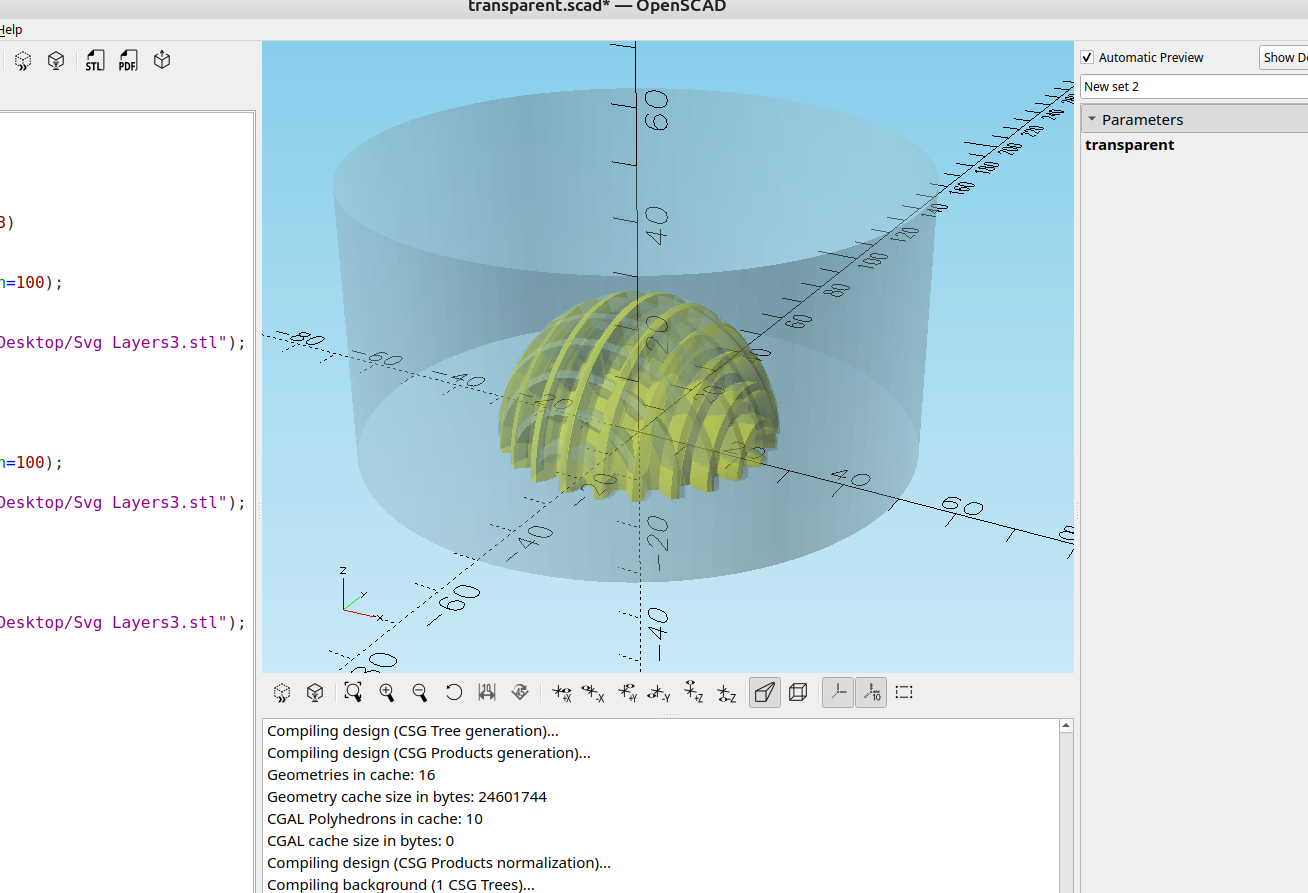Switch camera to the +Z view
The height and width of the screenshot is (893, 1308).
[693, 692]
